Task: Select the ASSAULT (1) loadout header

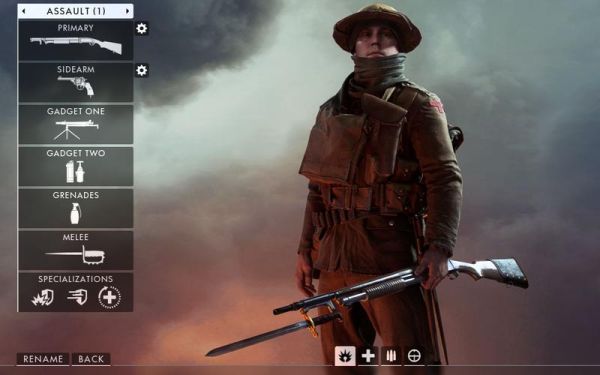Action: pyautogui.click(x=75, y=11)
